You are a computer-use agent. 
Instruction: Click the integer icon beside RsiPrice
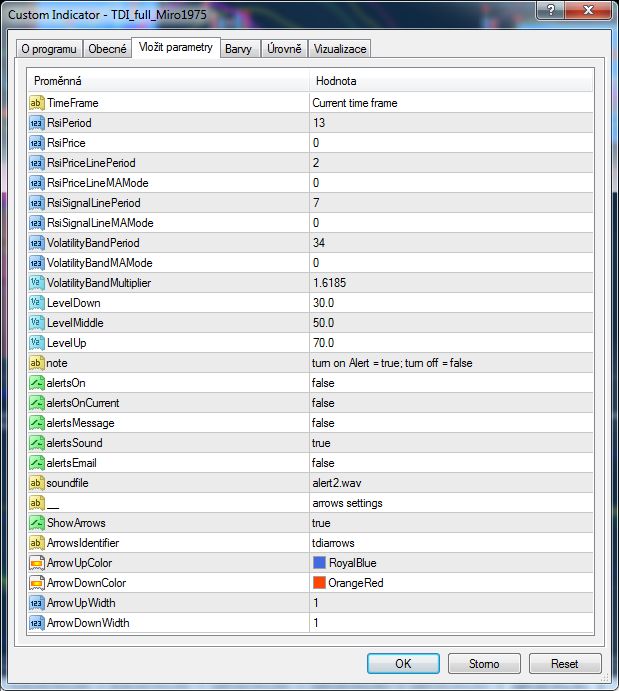[37, 143]
